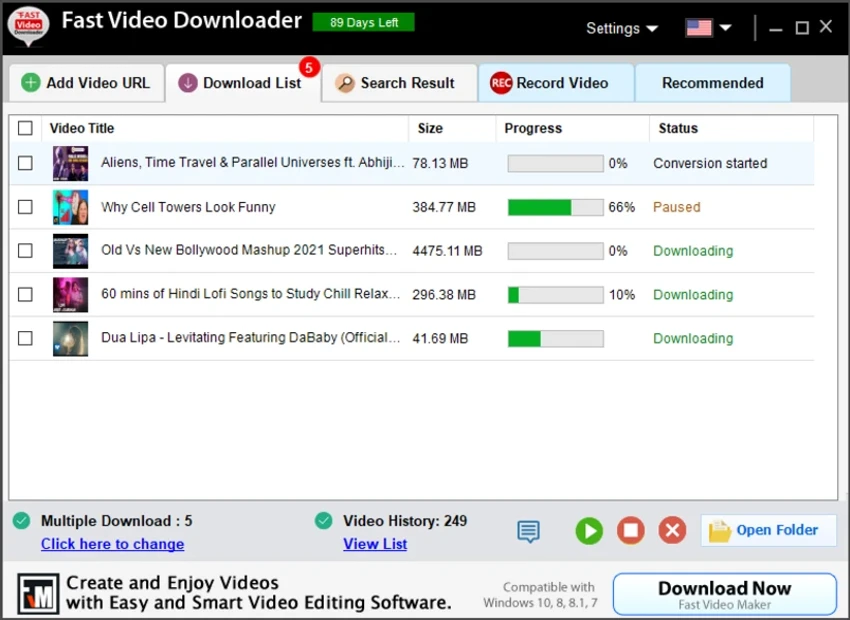This screenshot has height=620, width=850.
Task: Click the progress bar of Dua Lipa Levitating
Action: tap(556, 339)
